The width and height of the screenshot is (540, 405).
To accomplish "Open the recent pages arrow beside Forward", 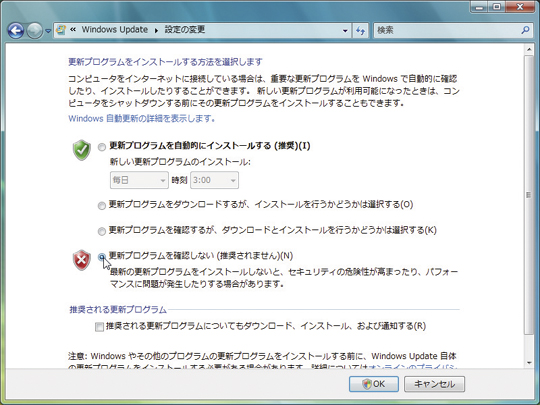I will coord(48,31).
